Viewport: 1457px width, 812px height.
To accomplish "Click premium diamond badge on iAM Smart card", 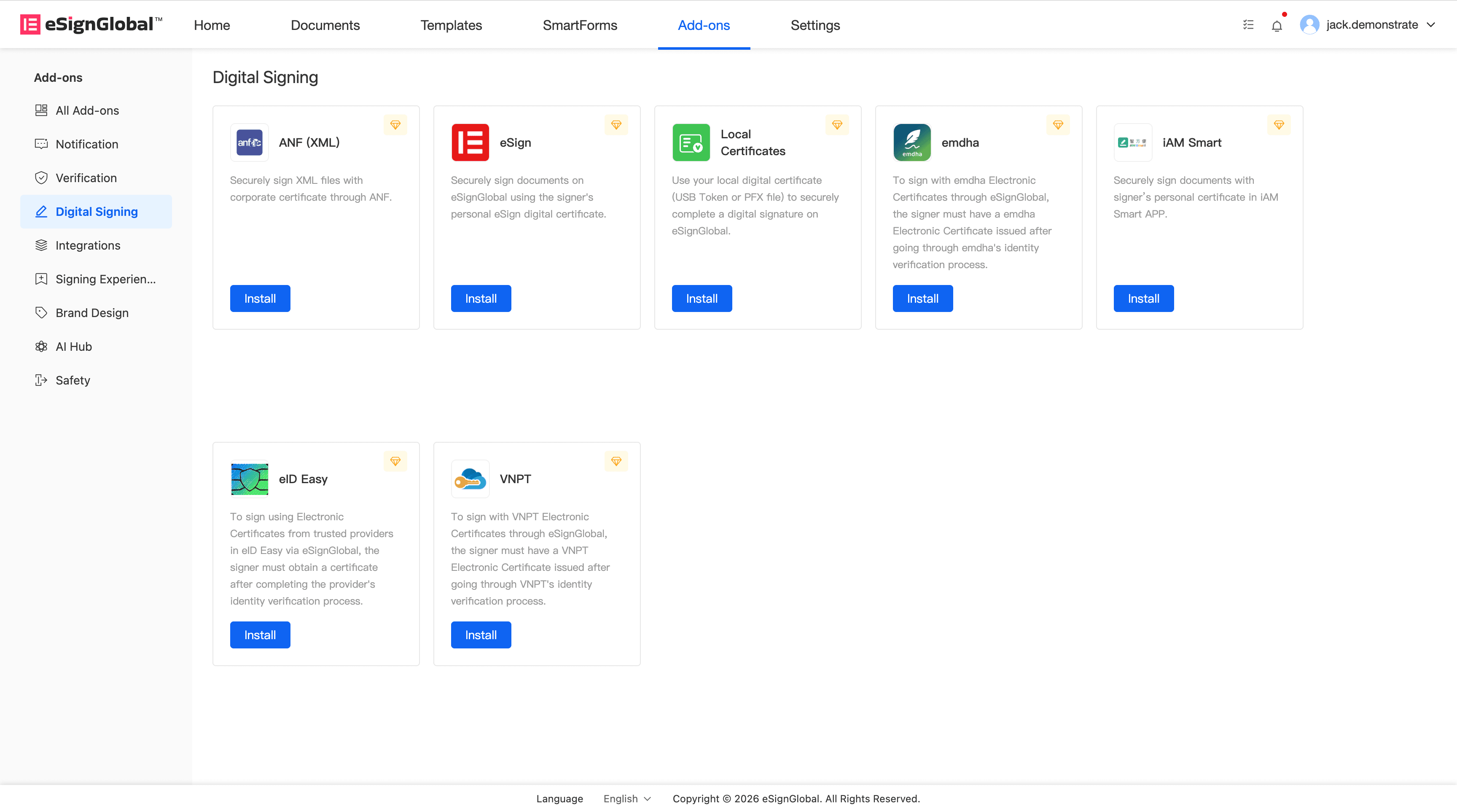I will (x=1279, y=125).
